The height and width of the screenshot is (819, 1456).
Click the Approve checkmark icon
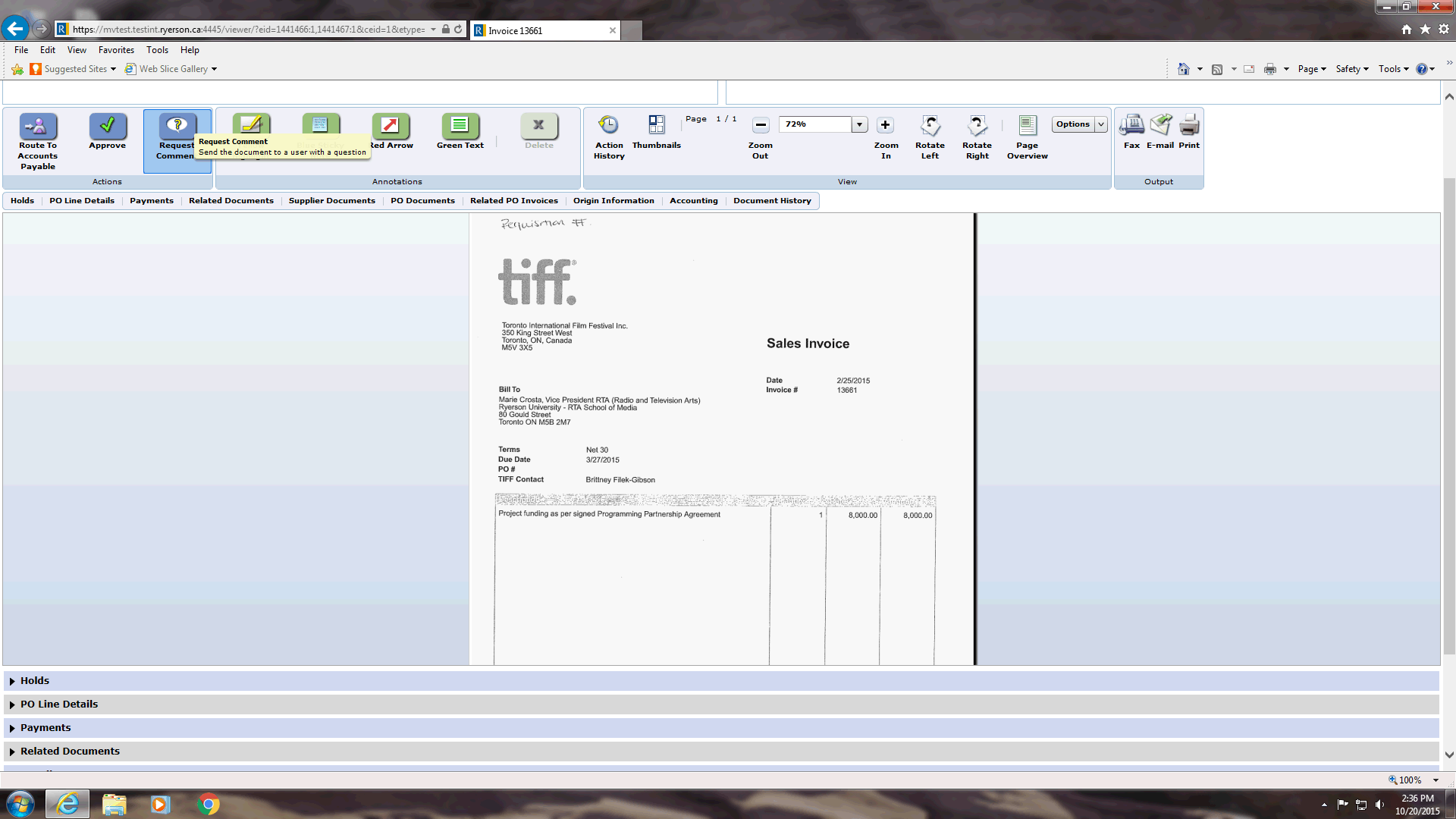(108, 126)
